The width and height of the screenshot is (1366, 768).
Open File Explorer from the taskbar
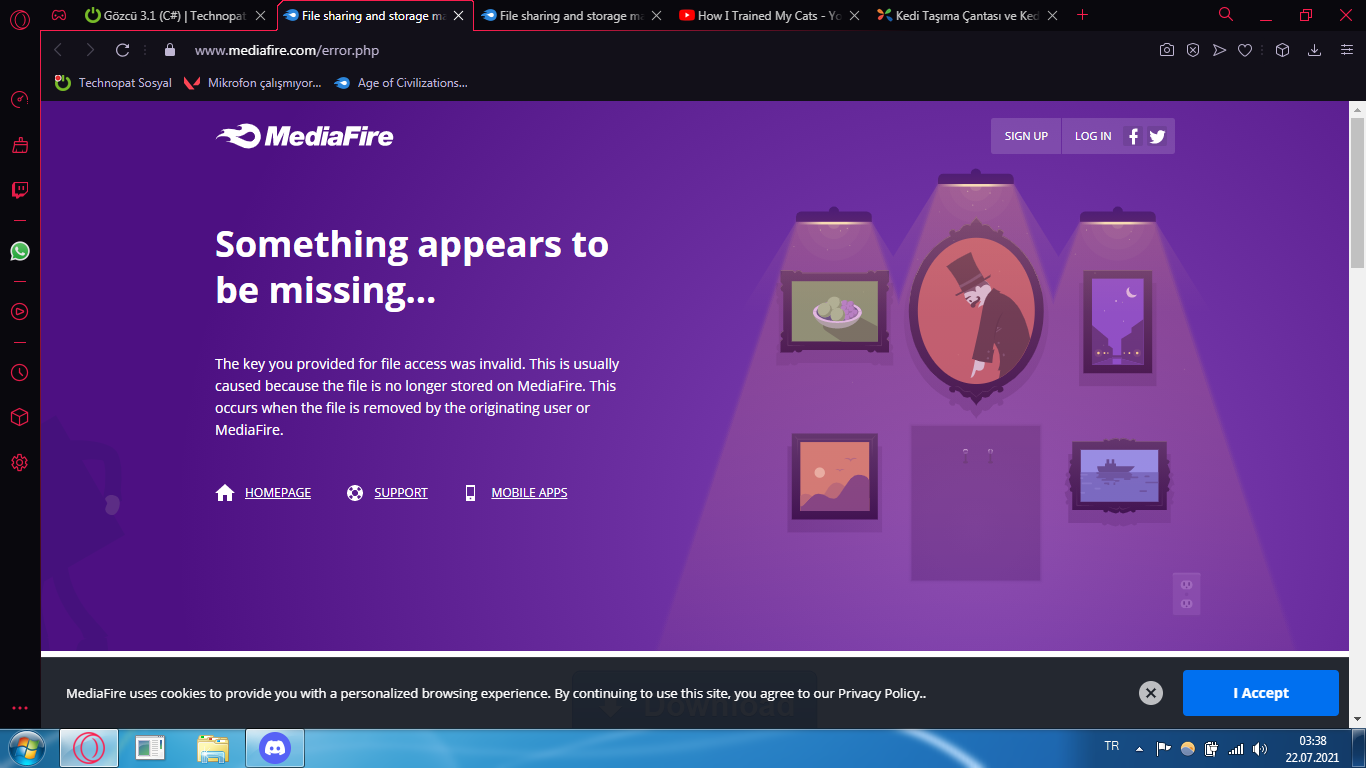(213, 748)
